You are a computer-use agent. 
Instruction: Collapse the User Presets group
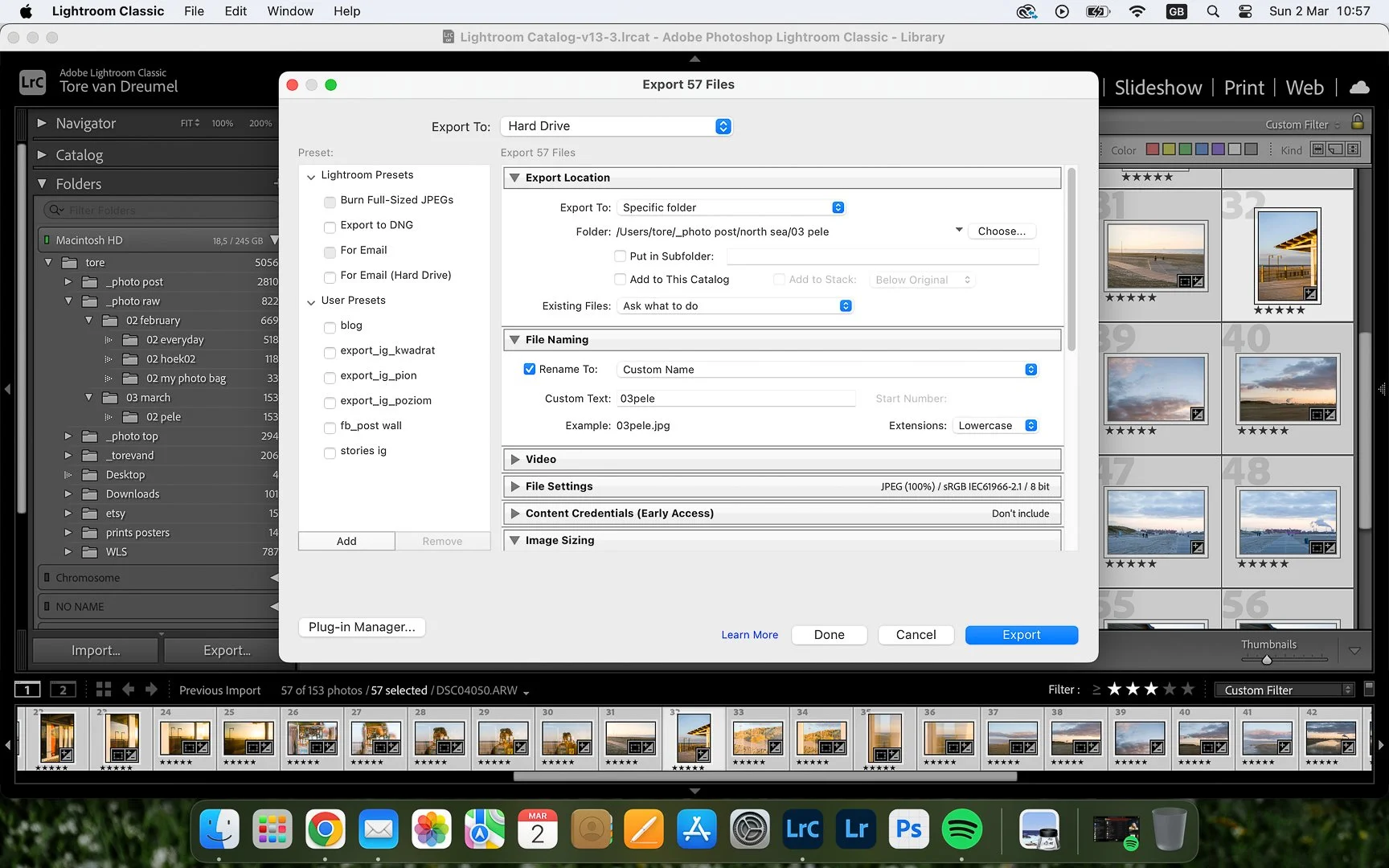311,302
